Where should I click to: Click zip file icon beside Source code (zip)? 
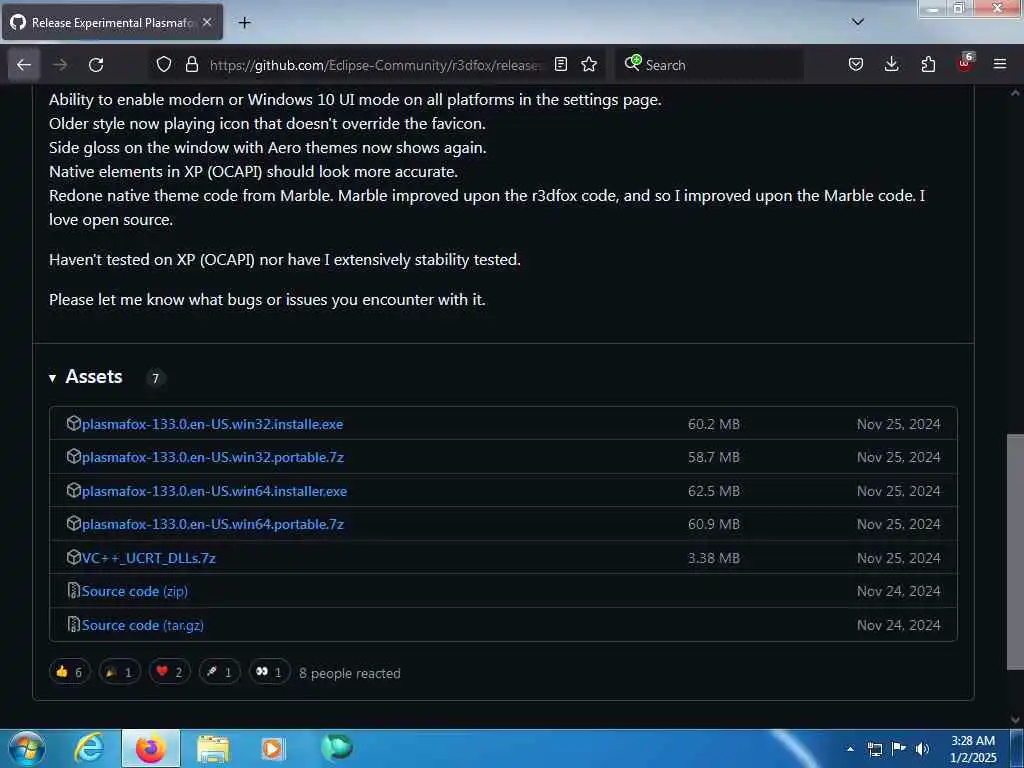pyautogui.click(x=74, y=591)
